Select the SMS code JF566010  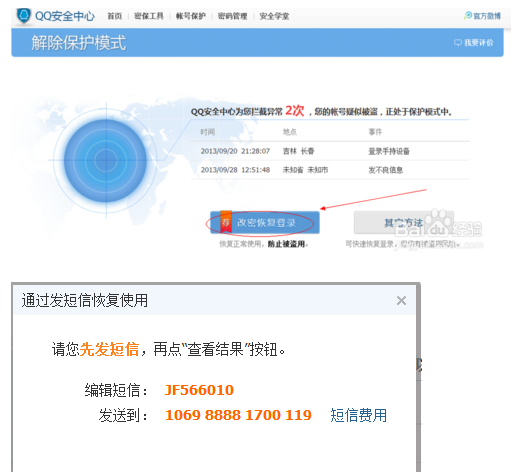pyautogui.click(x=199, y=390)
